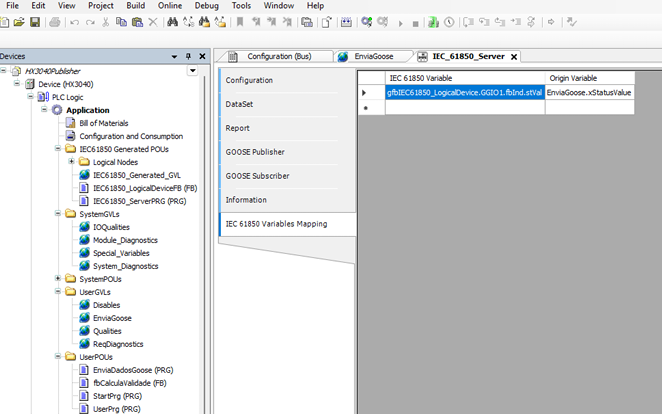The image size is (662, 414).
Task: Open the DataSet section
Action: coord(240,104)
